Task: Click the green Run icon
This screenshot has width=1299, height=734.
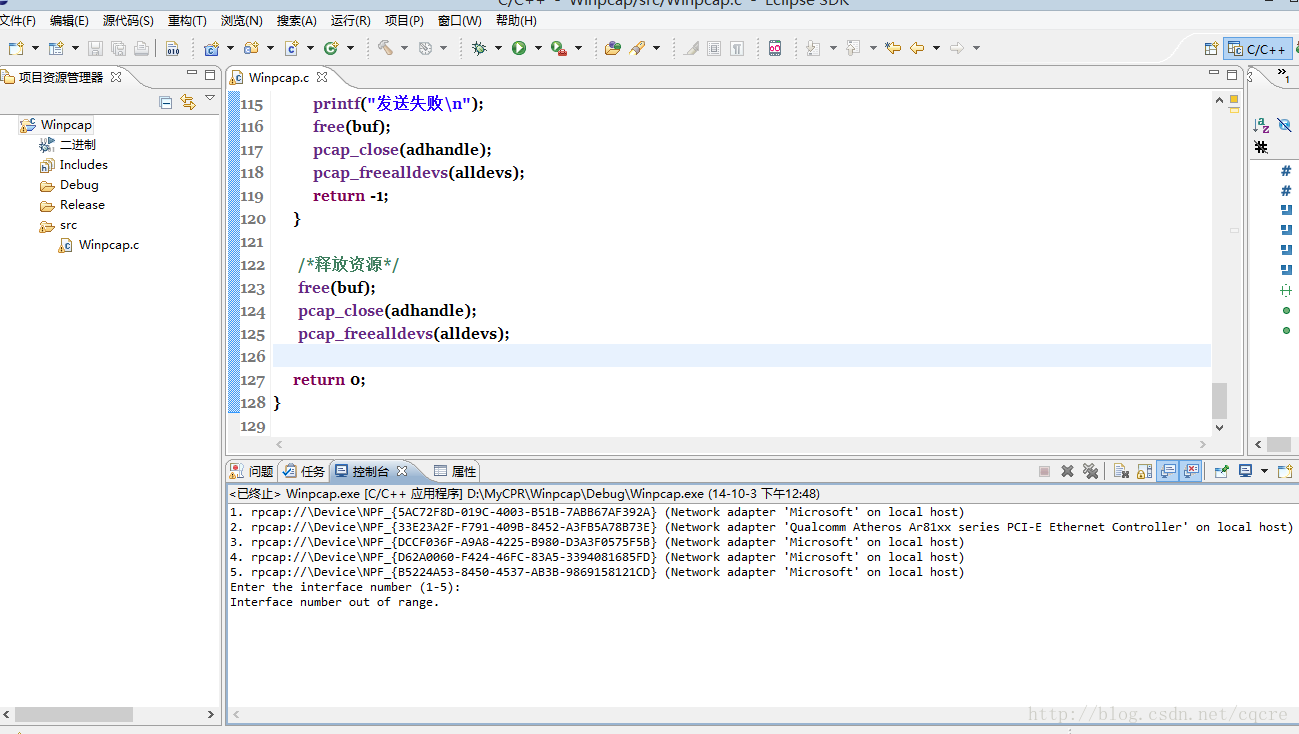Action: point(519,48)
